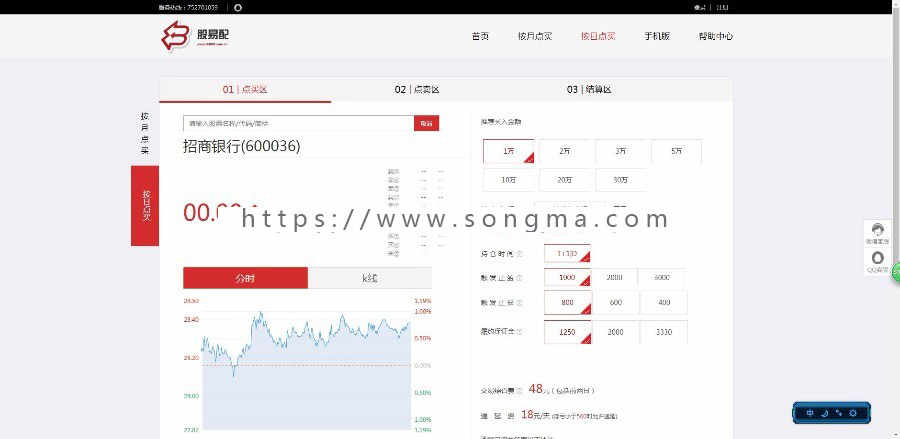The width and height of the screenshot is (900, 439).
Task: Click help icon beside the 1000 row label
Action: [519, 278]
